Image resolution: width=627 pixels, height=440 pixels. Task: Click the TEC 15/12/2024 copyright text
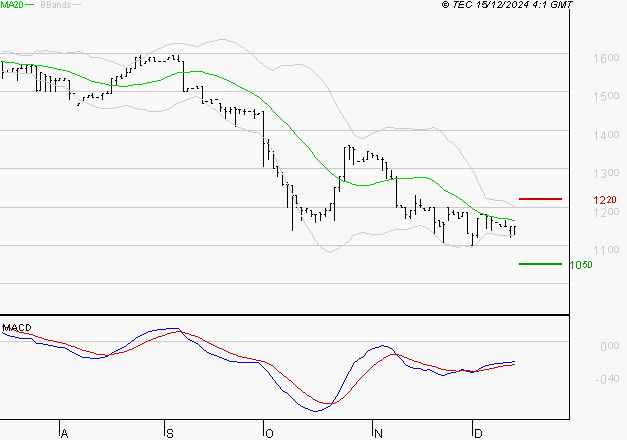click(x=507, y=5)
